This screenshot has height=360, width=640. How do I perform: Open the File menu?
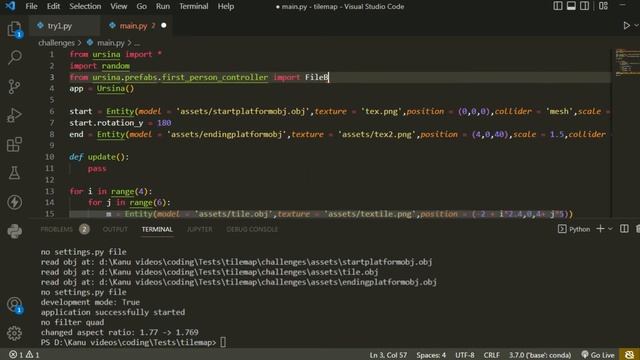coord(31,6)
